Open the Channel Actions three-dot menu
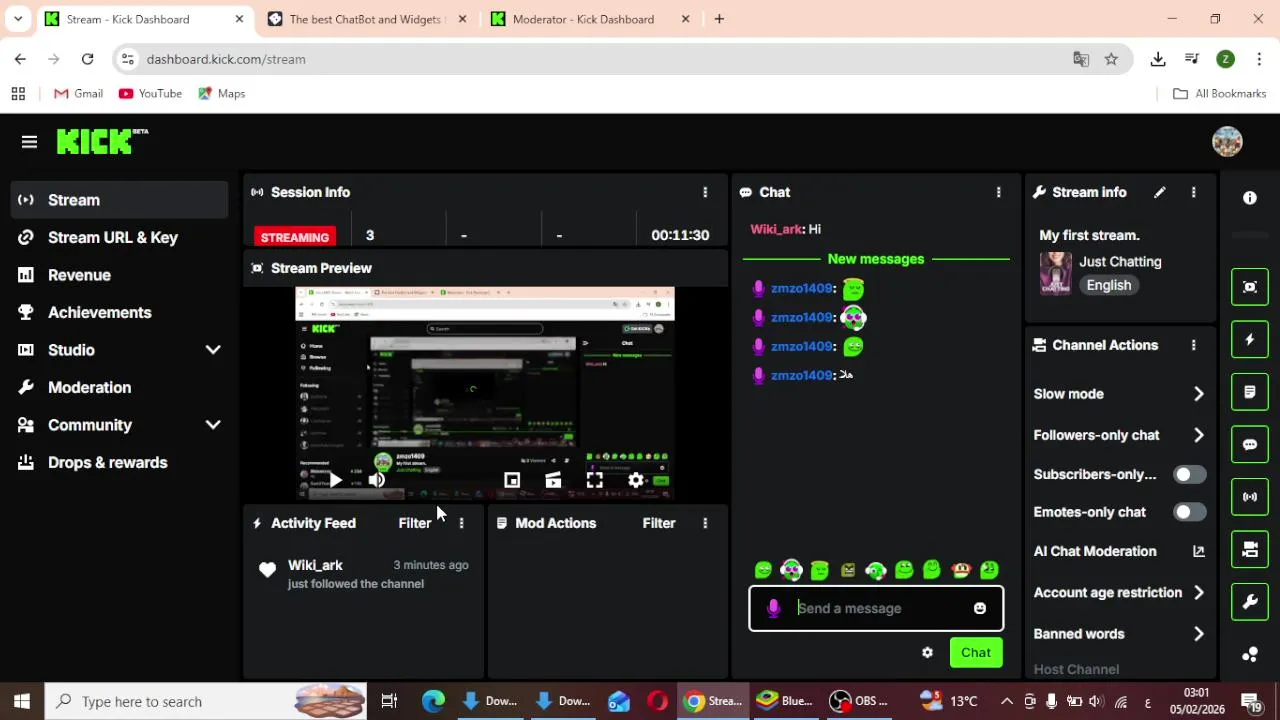1280x720 pixels. [1193, 345]
